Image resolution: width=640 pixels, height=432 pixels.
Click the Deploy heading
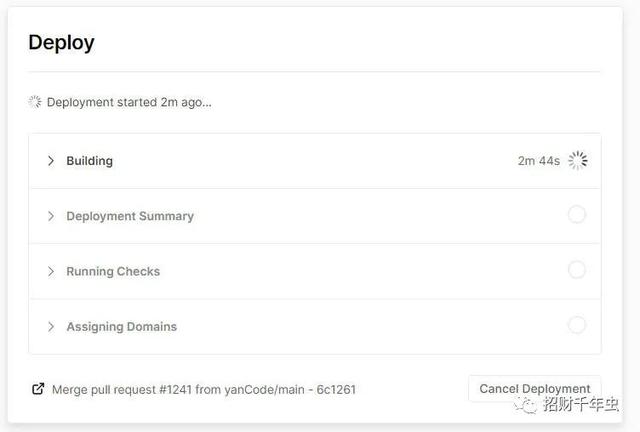(61, 43)
